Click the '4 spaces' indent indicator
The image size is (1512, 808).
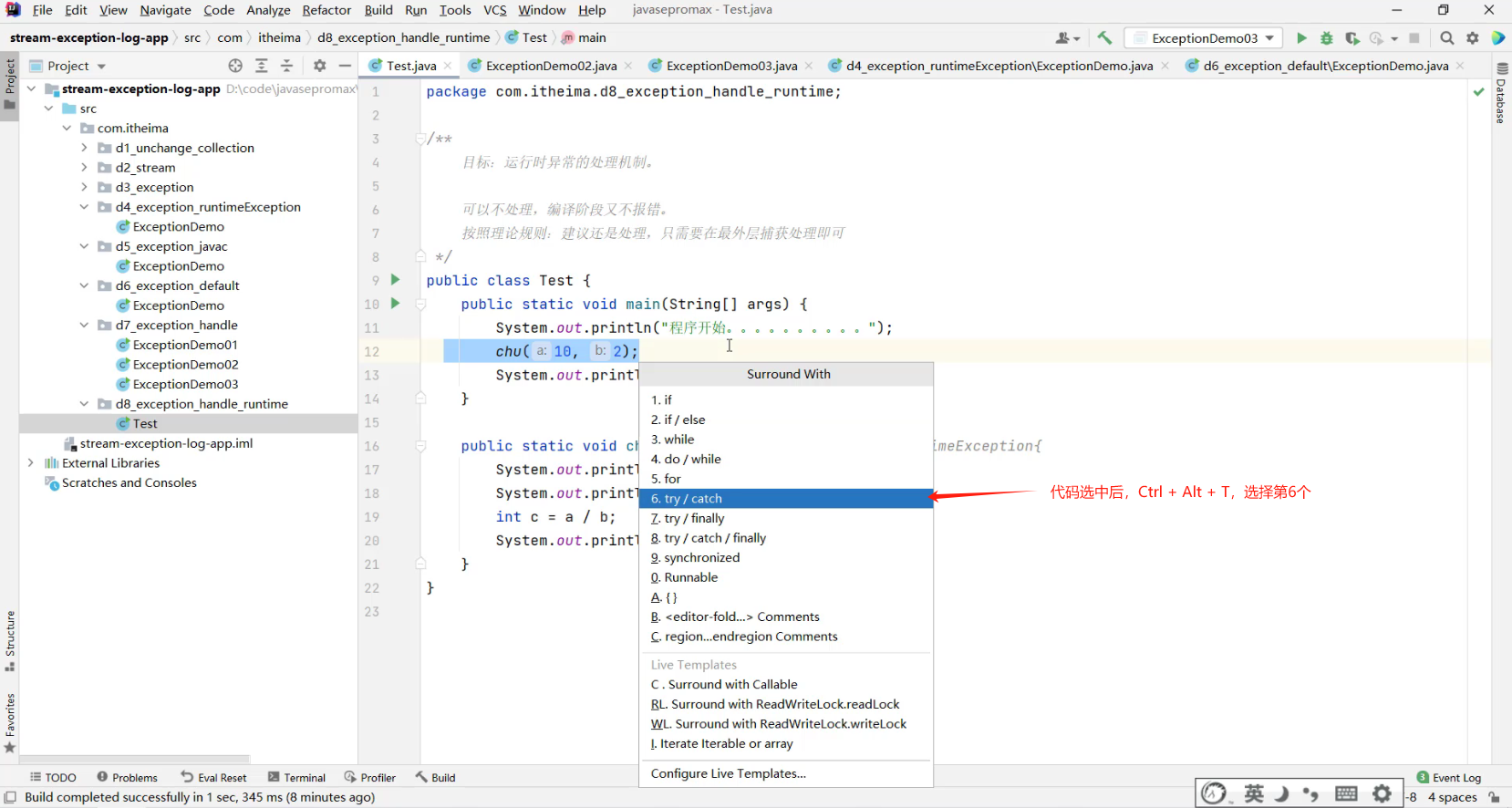click(1452, 797)
